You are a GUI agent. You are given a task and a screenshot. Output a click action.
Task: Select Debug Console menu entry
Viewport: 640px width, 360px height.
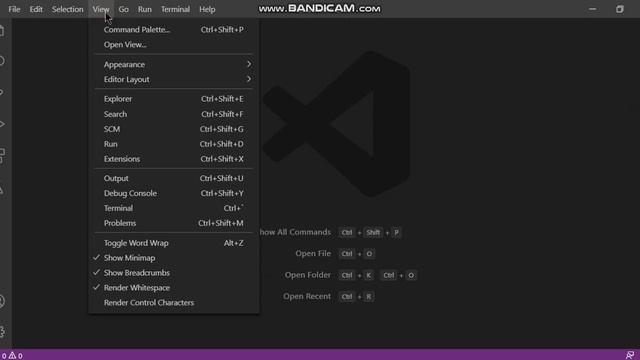173,193
